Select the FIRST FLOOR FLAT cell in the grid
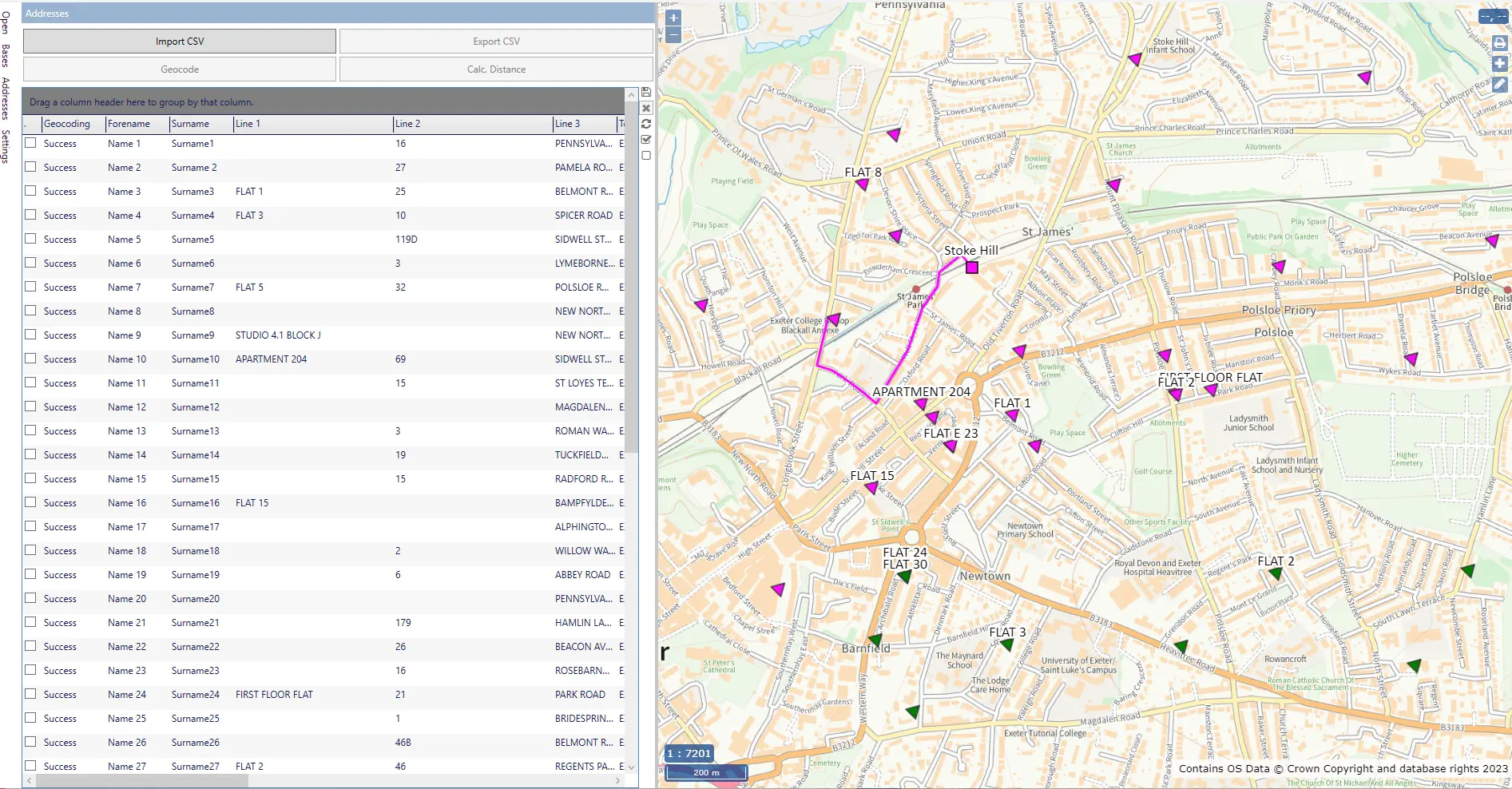 tap(313, 695)
